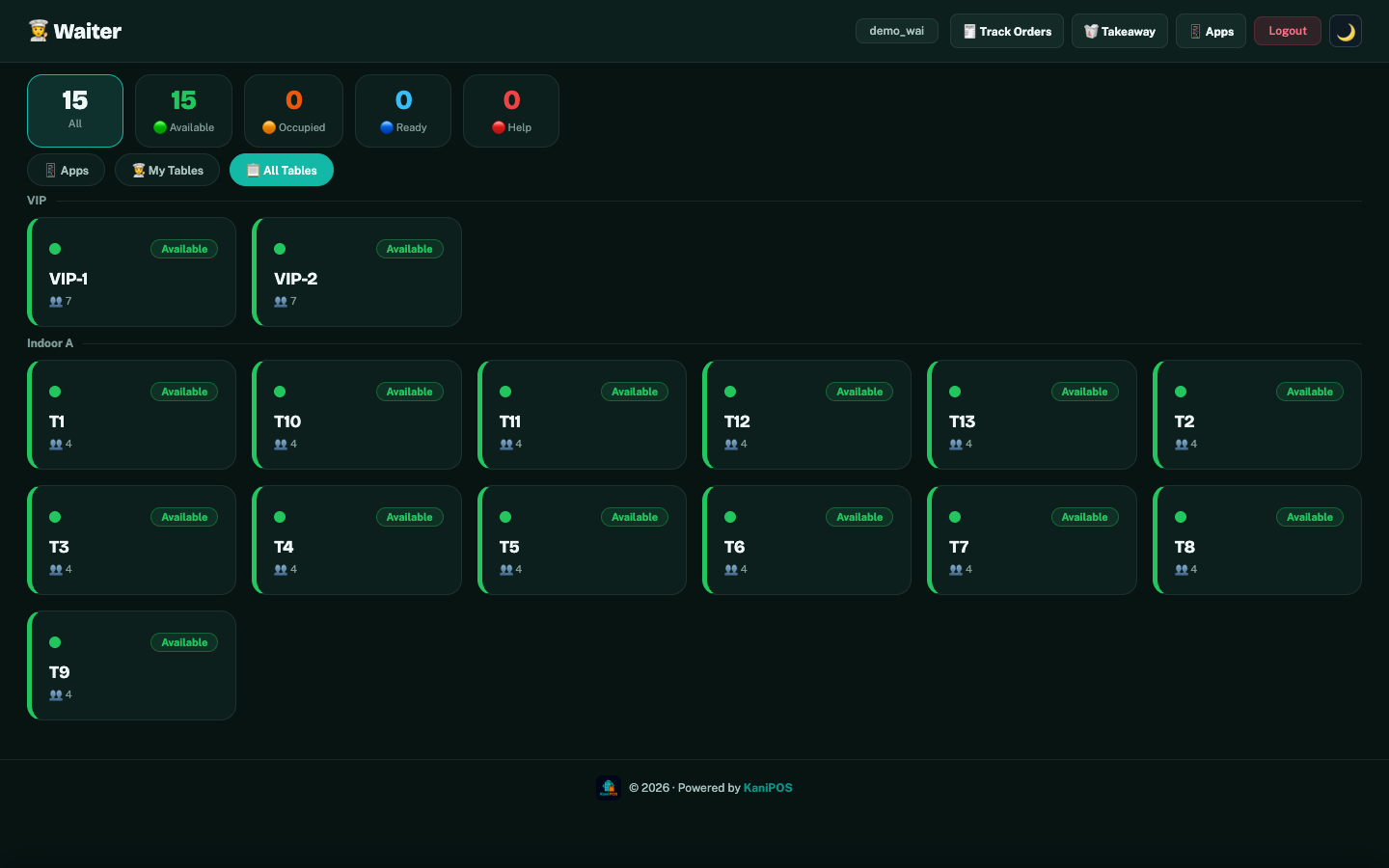
Task: Select table T6
Action: pyautogui.click(x=806, y=540)
